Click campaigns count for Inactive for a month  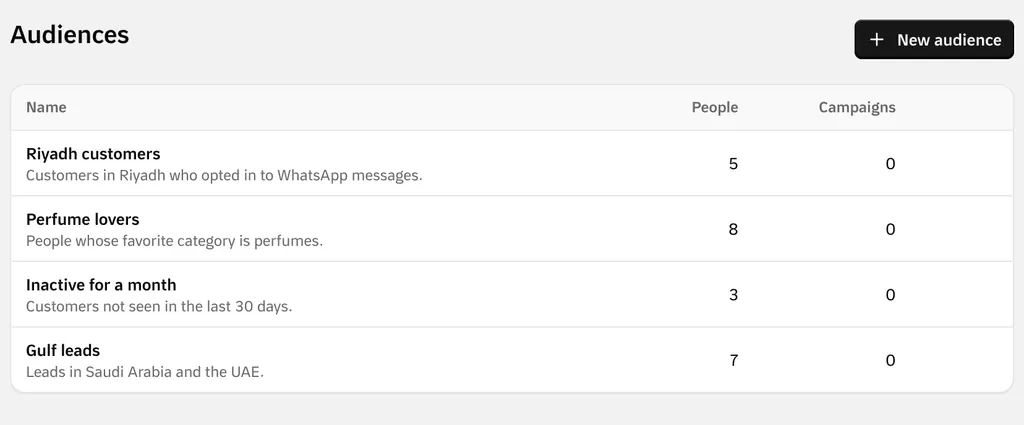(x=890, y=295)
